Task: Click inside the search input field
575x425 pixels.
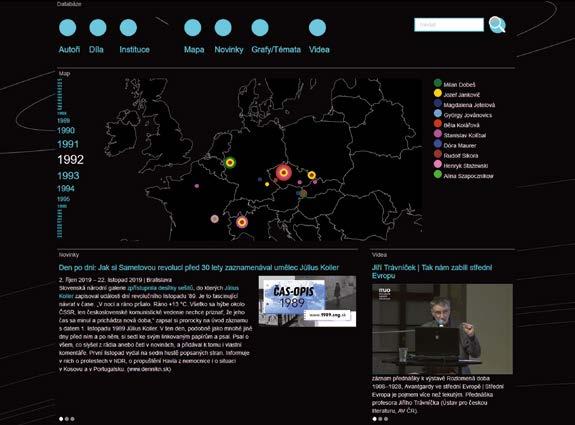Action: click(449, 25)
